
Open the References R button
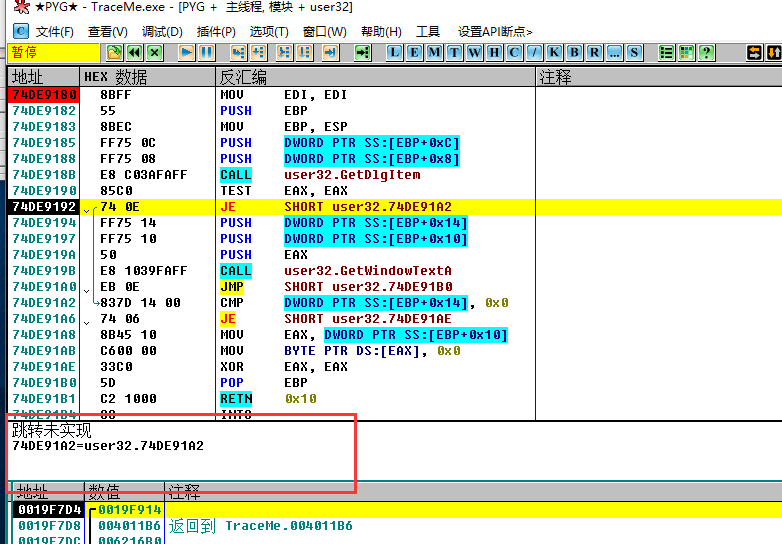tap(594, 52)
